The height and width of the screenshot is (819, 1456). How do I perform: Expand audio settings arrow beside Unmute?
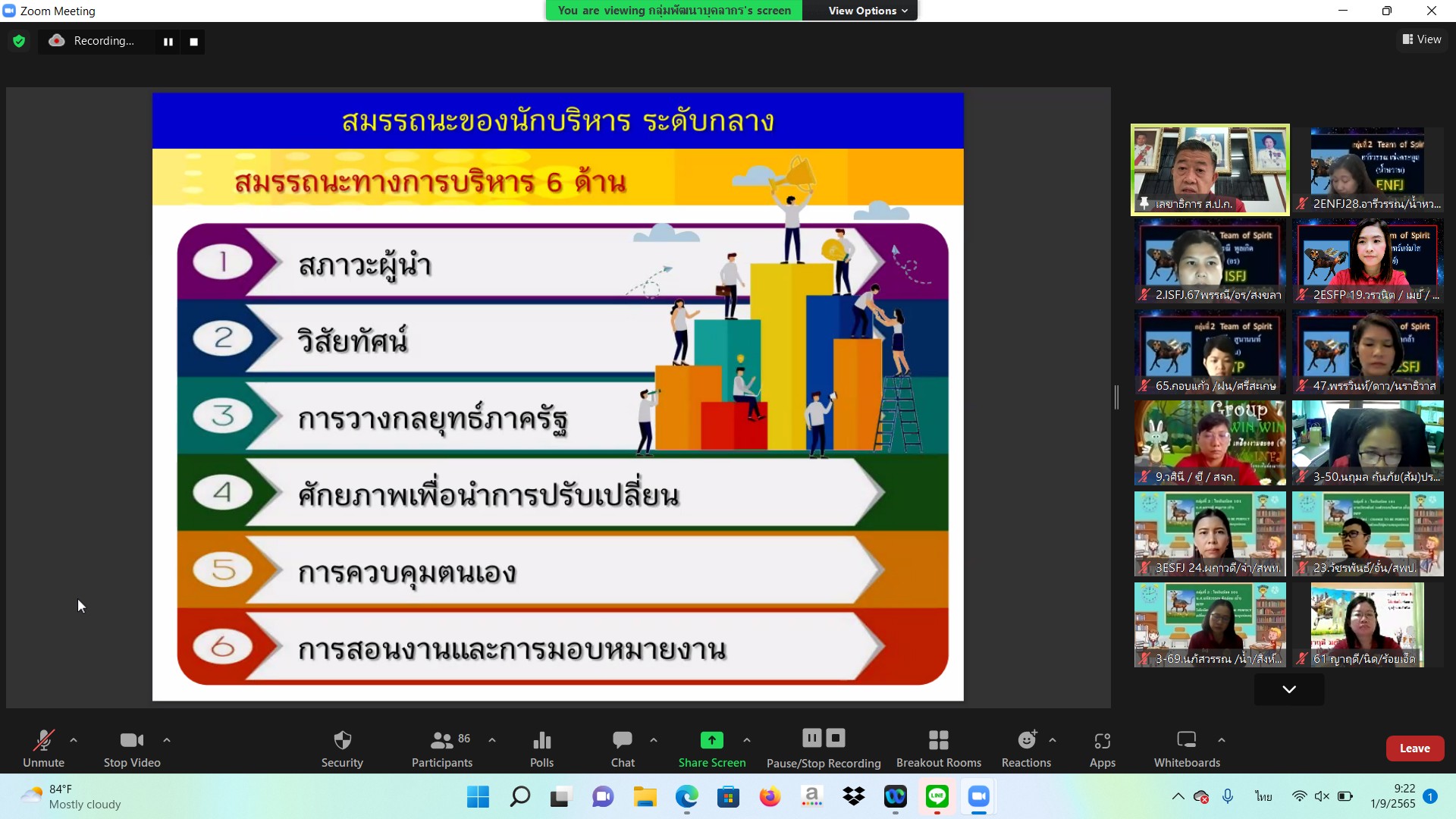coord(74,740)
